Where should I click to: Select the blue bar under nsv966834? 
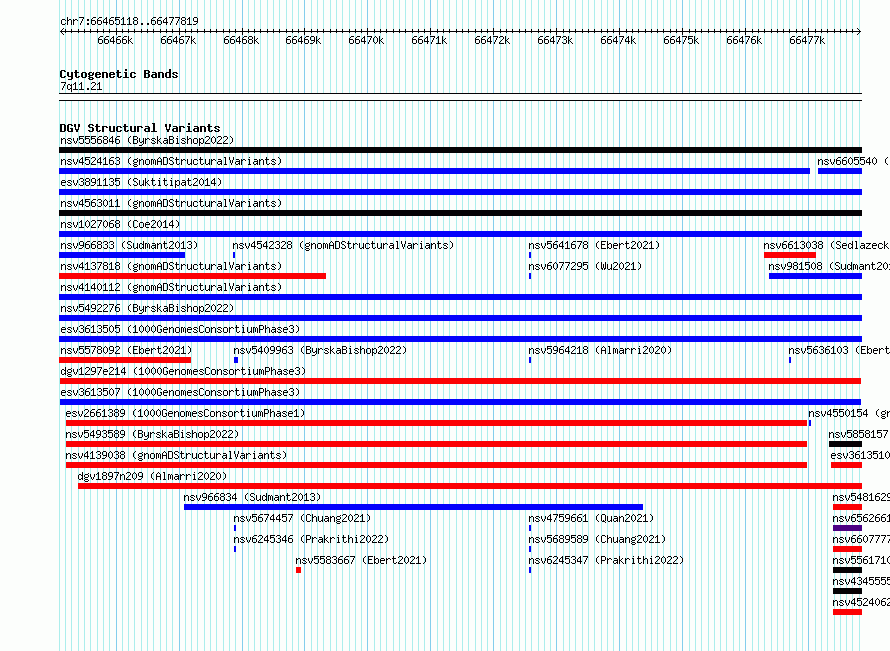point(413,507)
